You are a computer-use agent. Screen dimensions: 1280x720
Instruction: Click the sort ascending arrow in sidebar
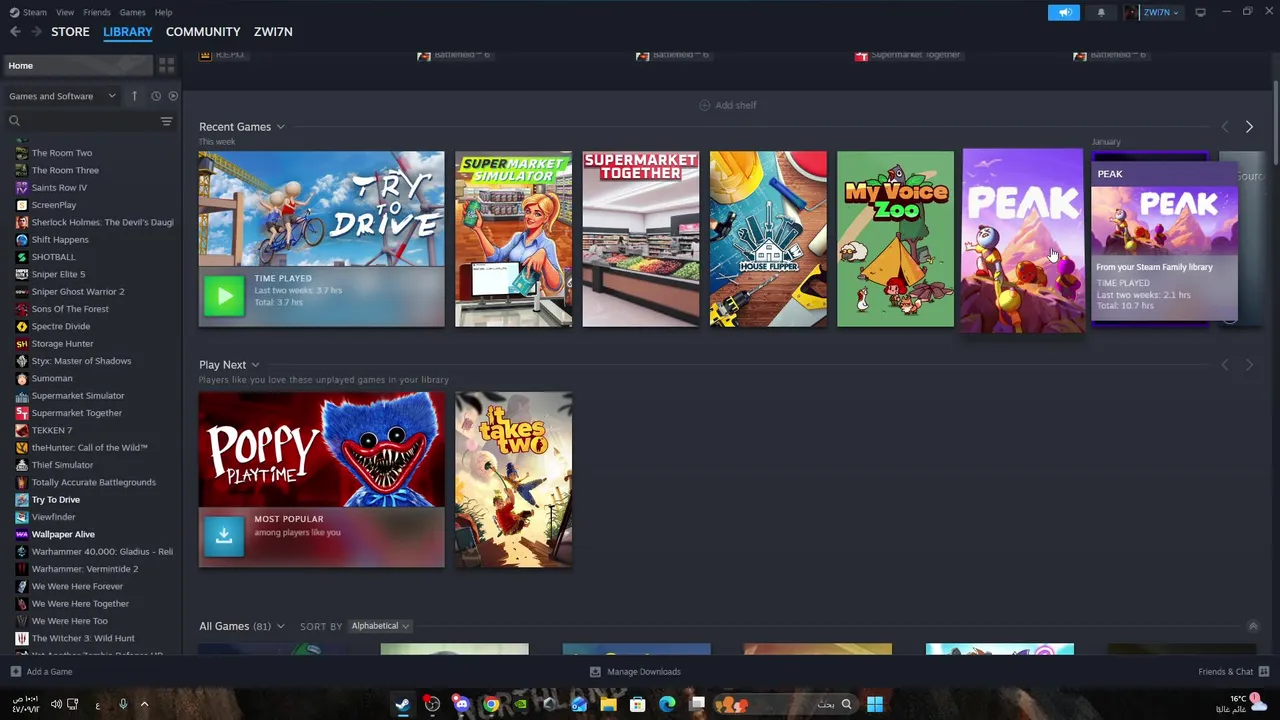(x=134, y=96)
